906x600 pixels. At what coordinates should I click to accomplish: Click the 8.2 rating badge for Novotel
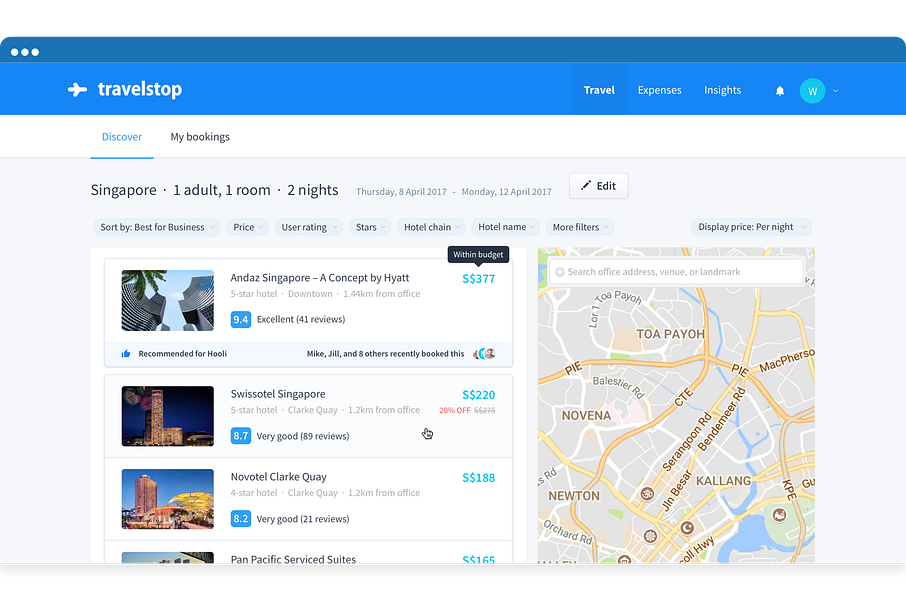[x=240, y=518]
